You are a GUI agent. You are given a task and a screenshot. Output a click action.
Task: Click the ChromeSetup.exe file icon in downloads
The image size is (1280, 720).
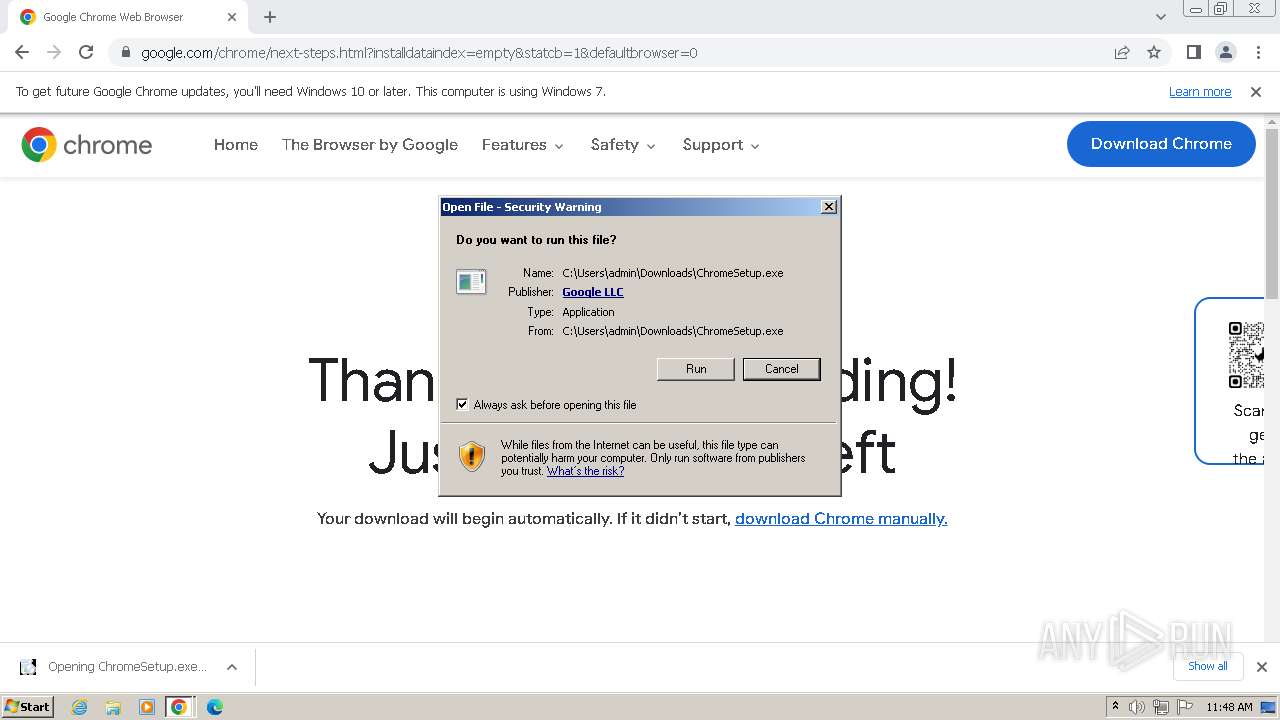pyautogui.click(x=29, y=667)
